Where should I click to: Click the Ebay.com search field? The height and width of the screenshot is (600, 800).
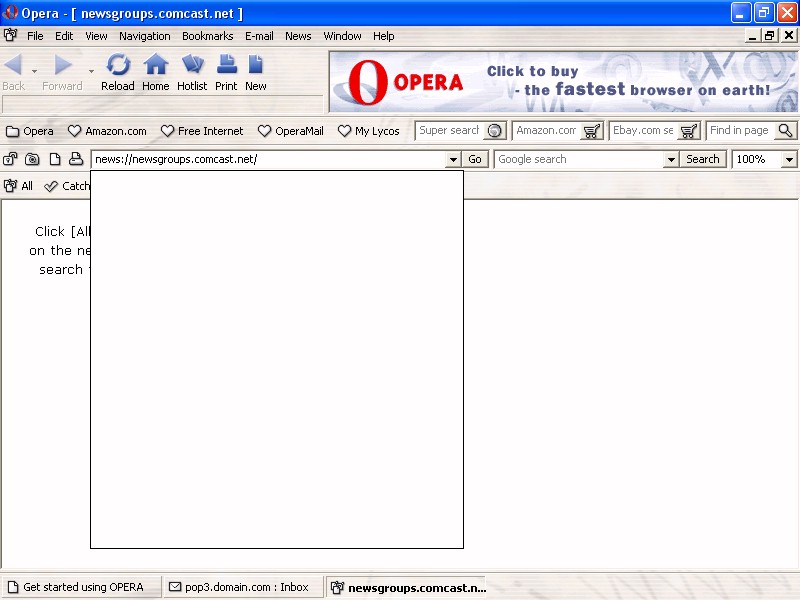pyautogui.click(x=643, y=131)
